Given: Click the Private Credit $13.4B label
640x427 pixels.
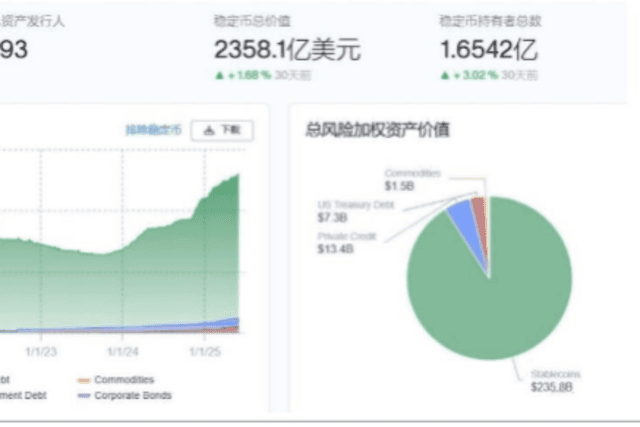Looking at the screenshot, I should 347,242.
